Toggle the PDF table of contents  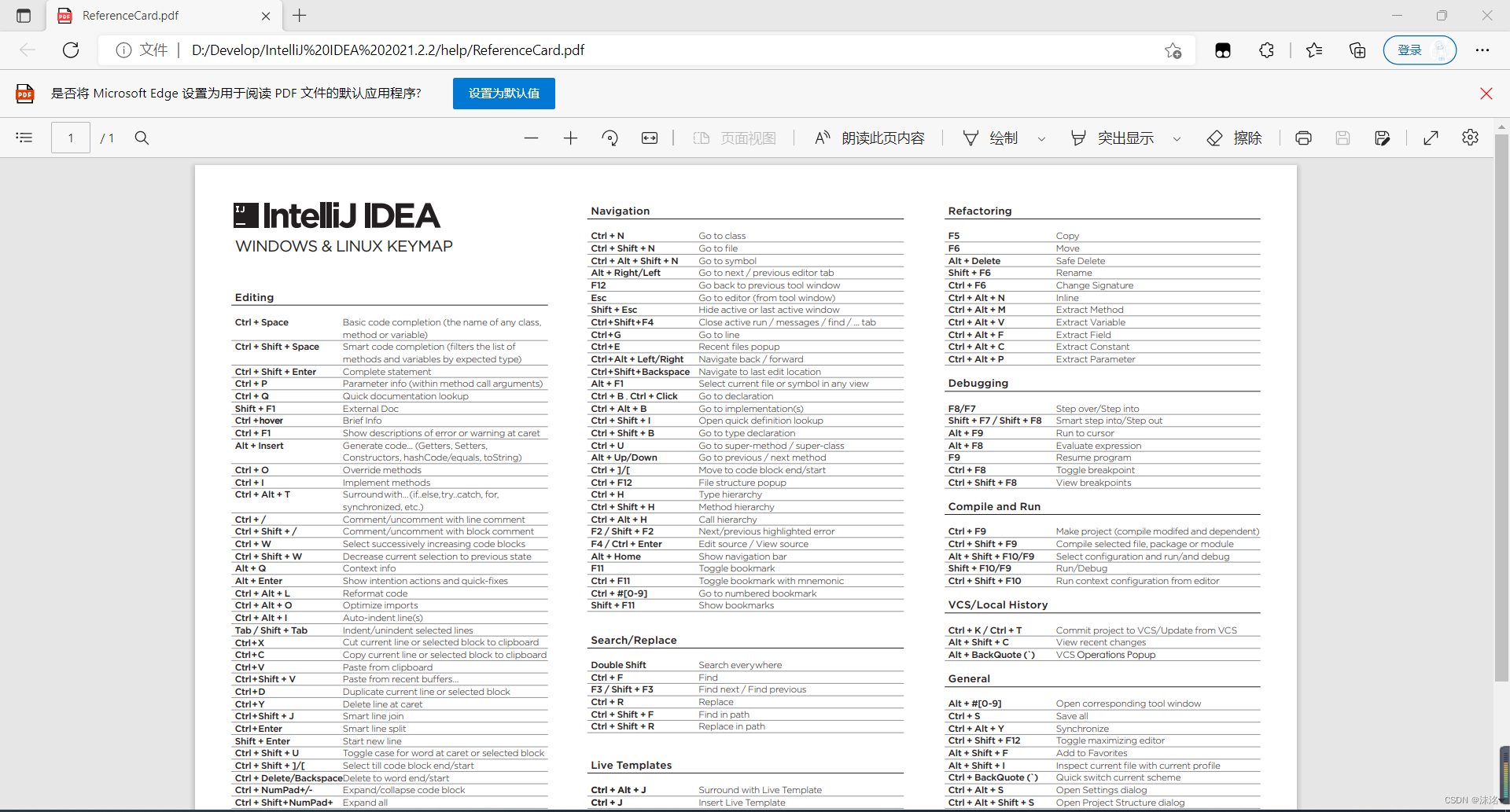[24, 138]
